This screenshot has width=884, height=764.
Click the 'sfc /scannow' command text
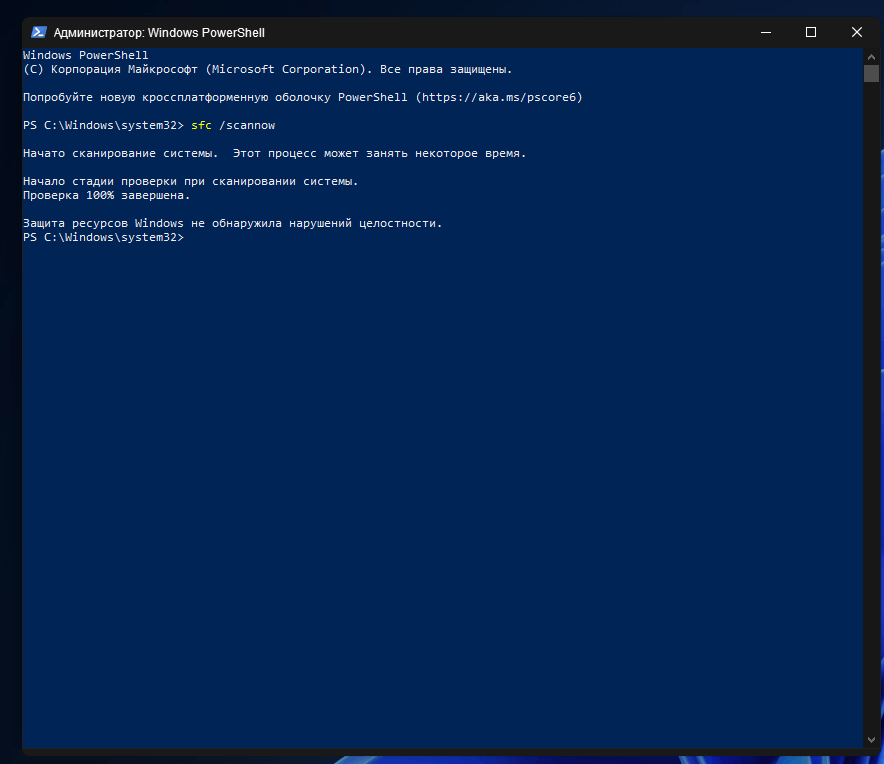233,125
